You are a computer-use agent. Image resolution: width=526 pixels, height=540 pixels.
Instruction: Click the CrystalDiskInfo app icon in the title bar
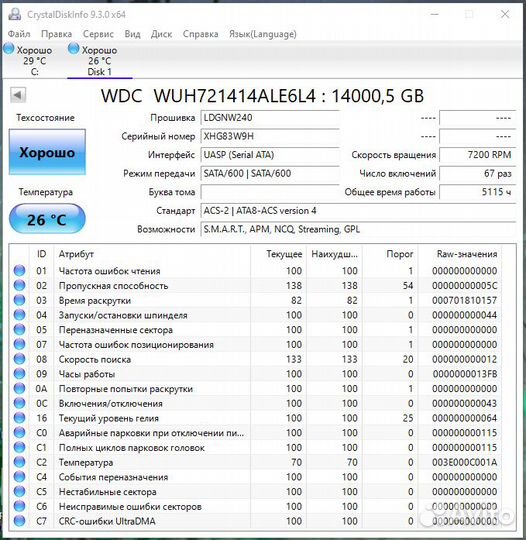coord(14,14)
